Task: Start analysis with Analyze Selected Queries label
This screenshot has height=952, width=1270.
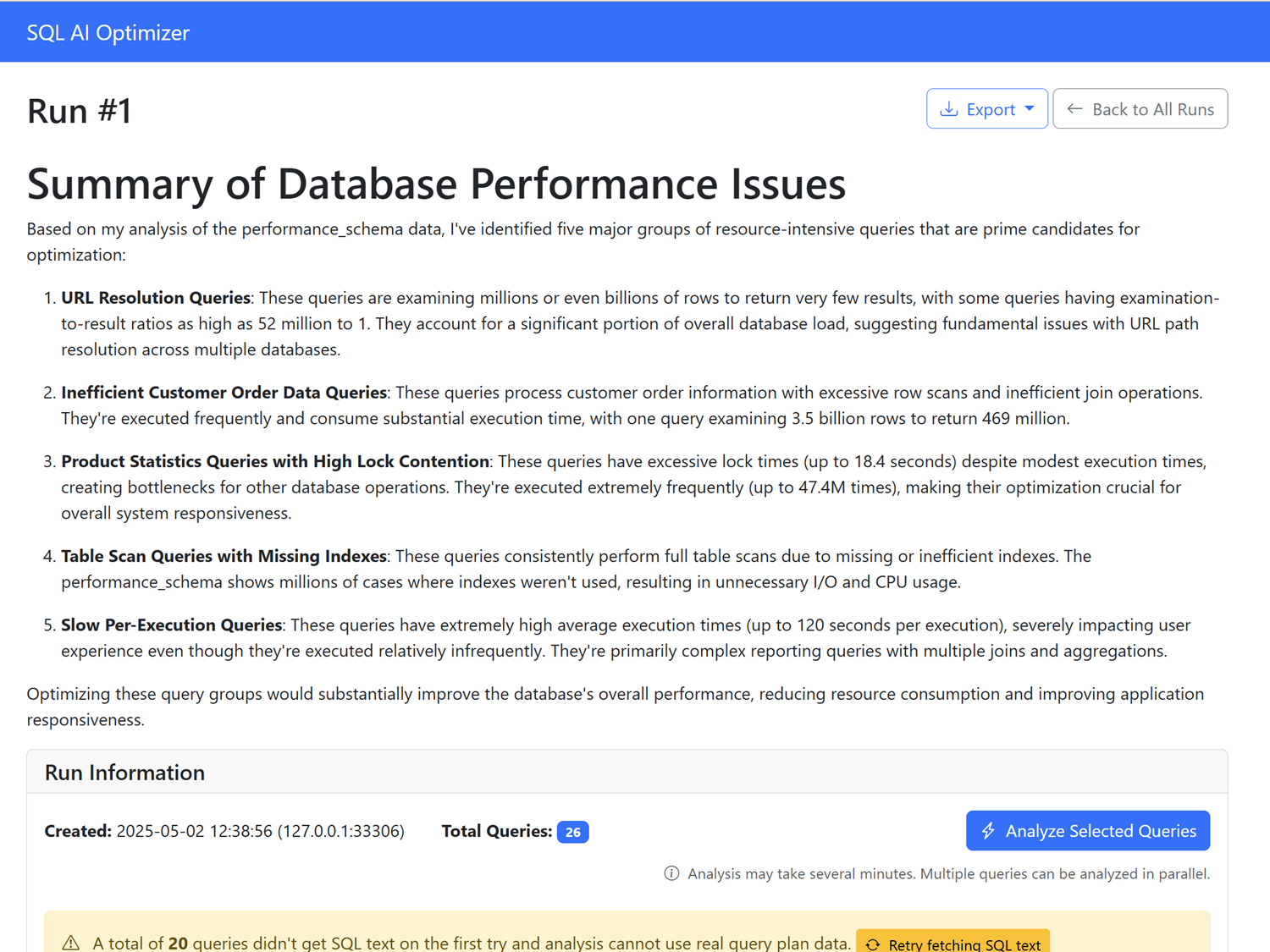Action: 1101,831
